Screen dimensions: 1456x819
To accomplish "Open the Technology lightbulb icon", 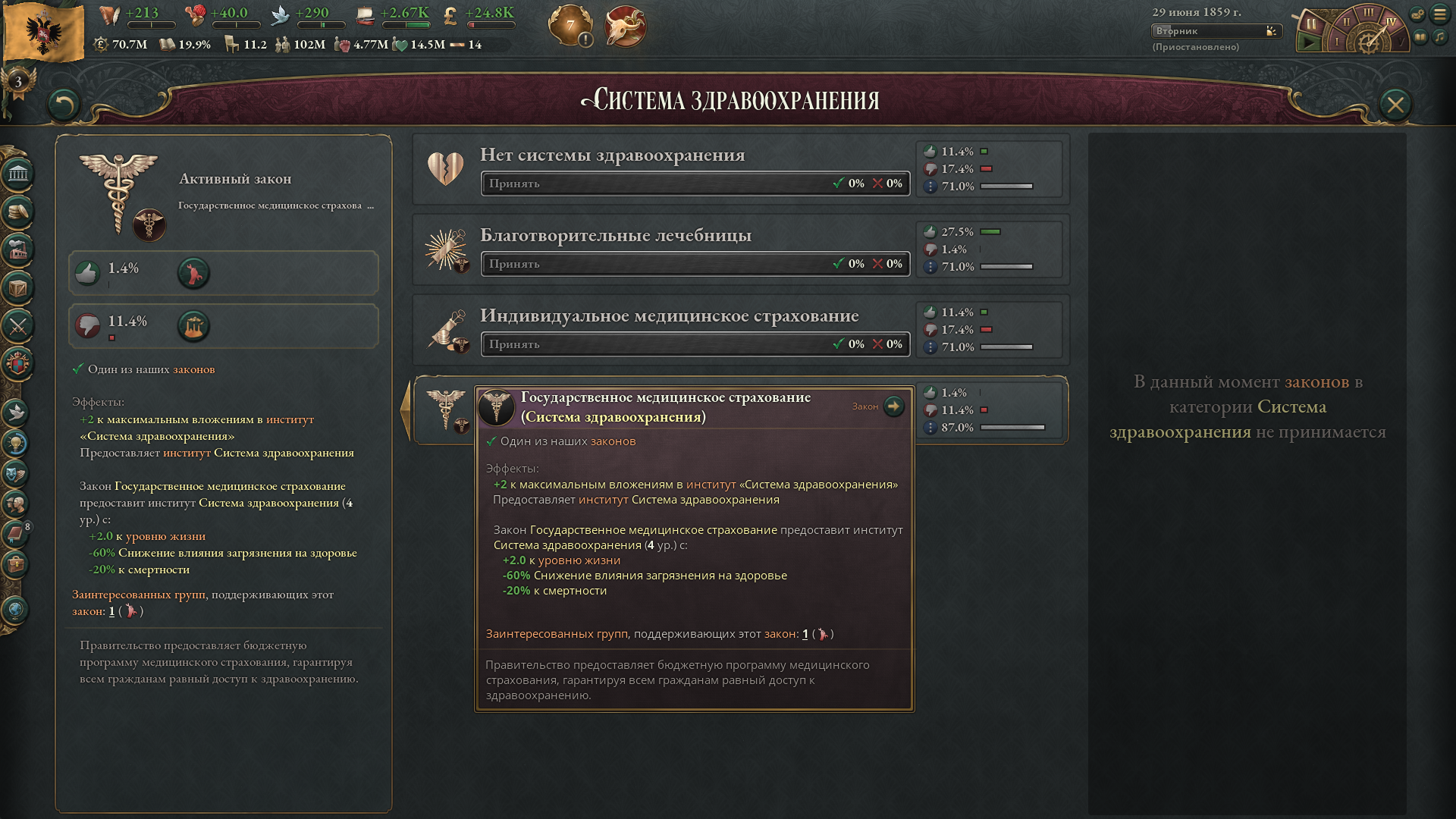I will pyautogui.click(x=16, y=443).
